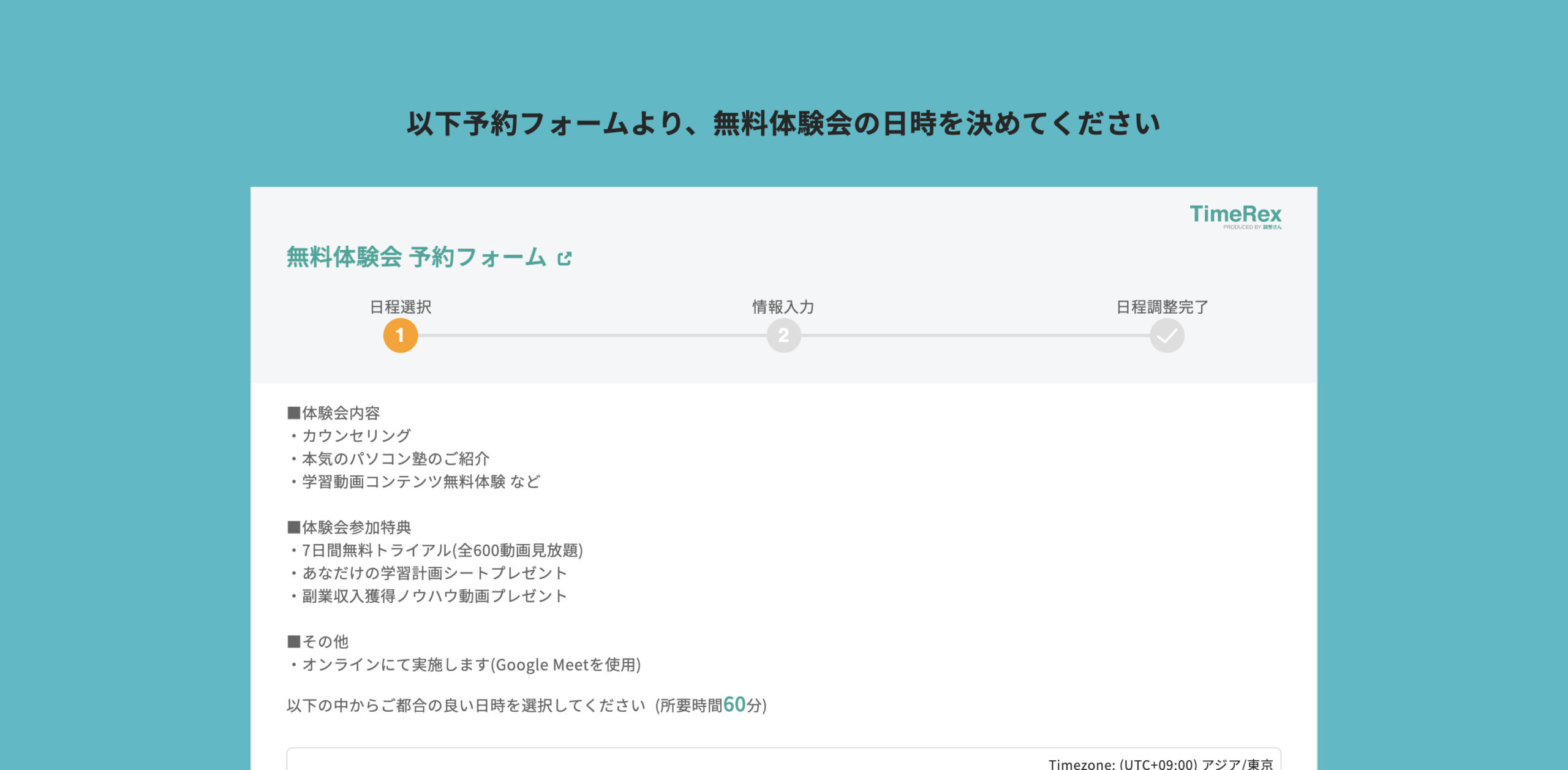Viewport: 1568px width, 770px height.
Task: Click the ■体験会内容 heading
Action: tap(333, 413)
